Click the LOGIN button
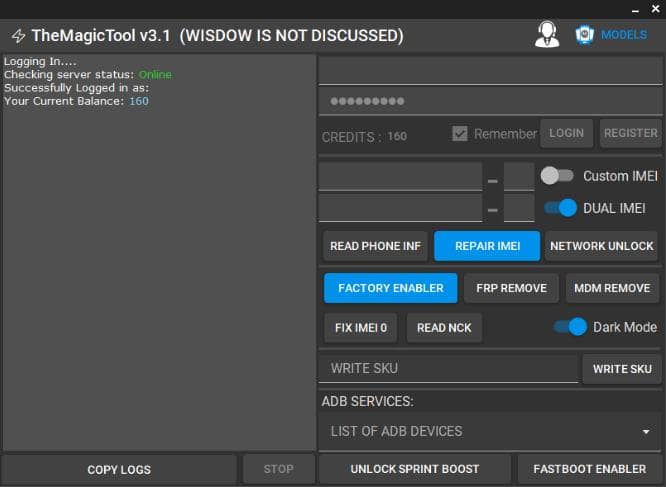 567,133
